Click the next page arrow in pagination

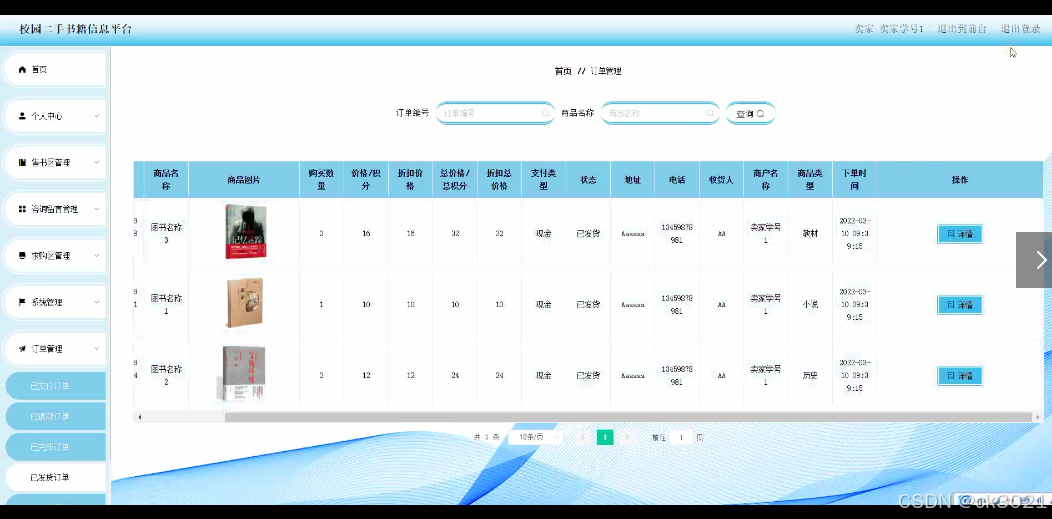(627, 437)
